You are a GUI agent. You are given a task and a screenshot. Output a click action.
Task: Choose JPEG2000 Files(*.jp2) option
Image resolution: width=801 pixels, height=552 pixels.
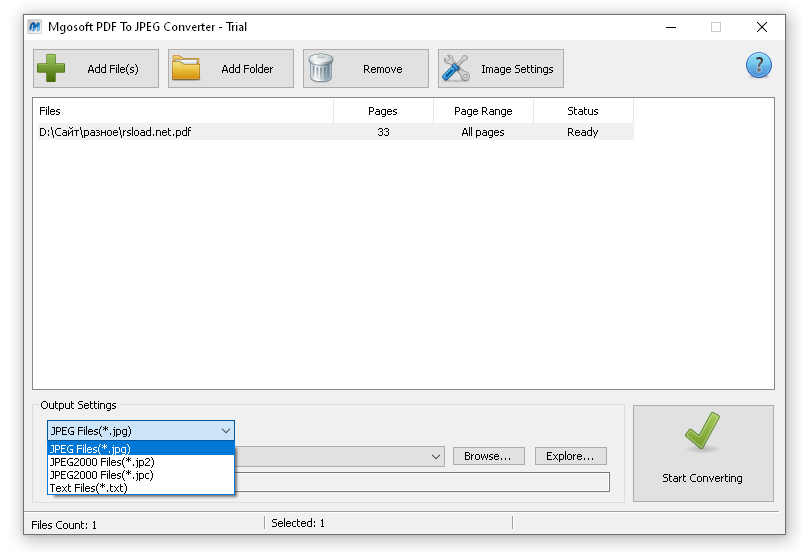click(x=141, y=462)
